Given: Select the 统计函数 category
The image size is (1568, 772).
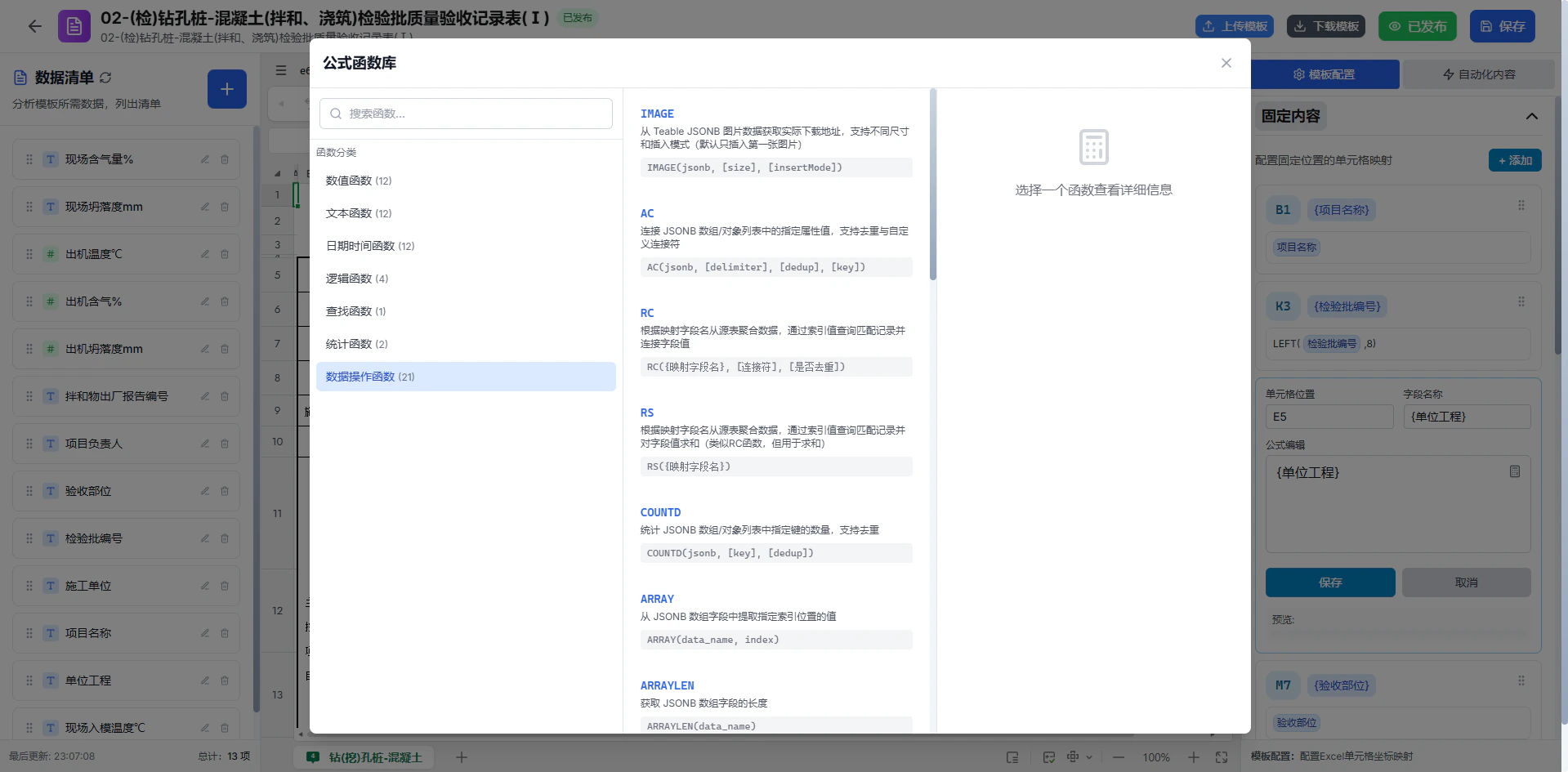Looking at the screenshot, I should (x=466, y=344).
